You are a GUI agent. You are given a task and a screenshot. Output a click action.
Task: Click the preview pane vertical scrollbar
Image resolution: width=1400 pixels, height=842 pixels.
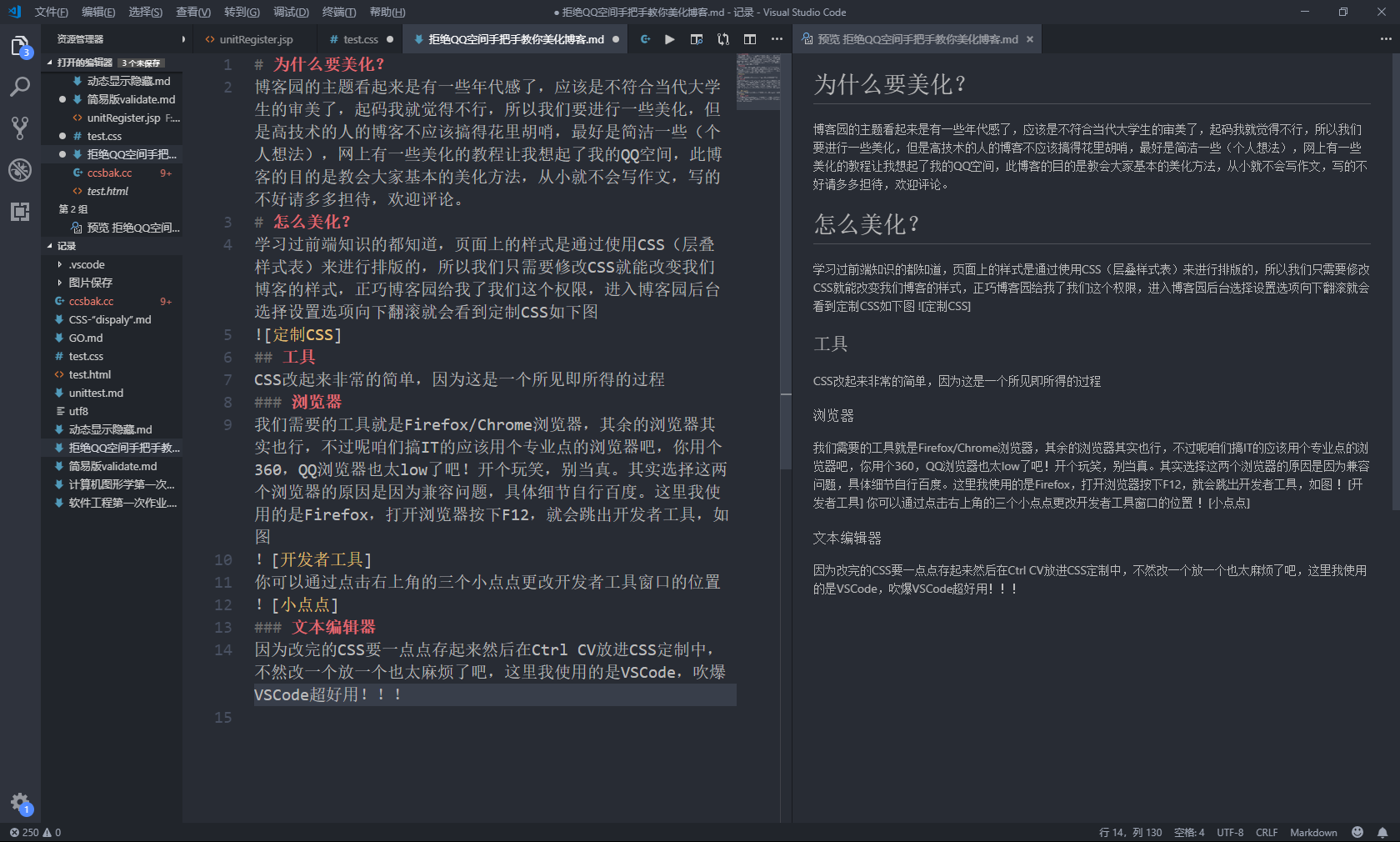(1396, 283)
